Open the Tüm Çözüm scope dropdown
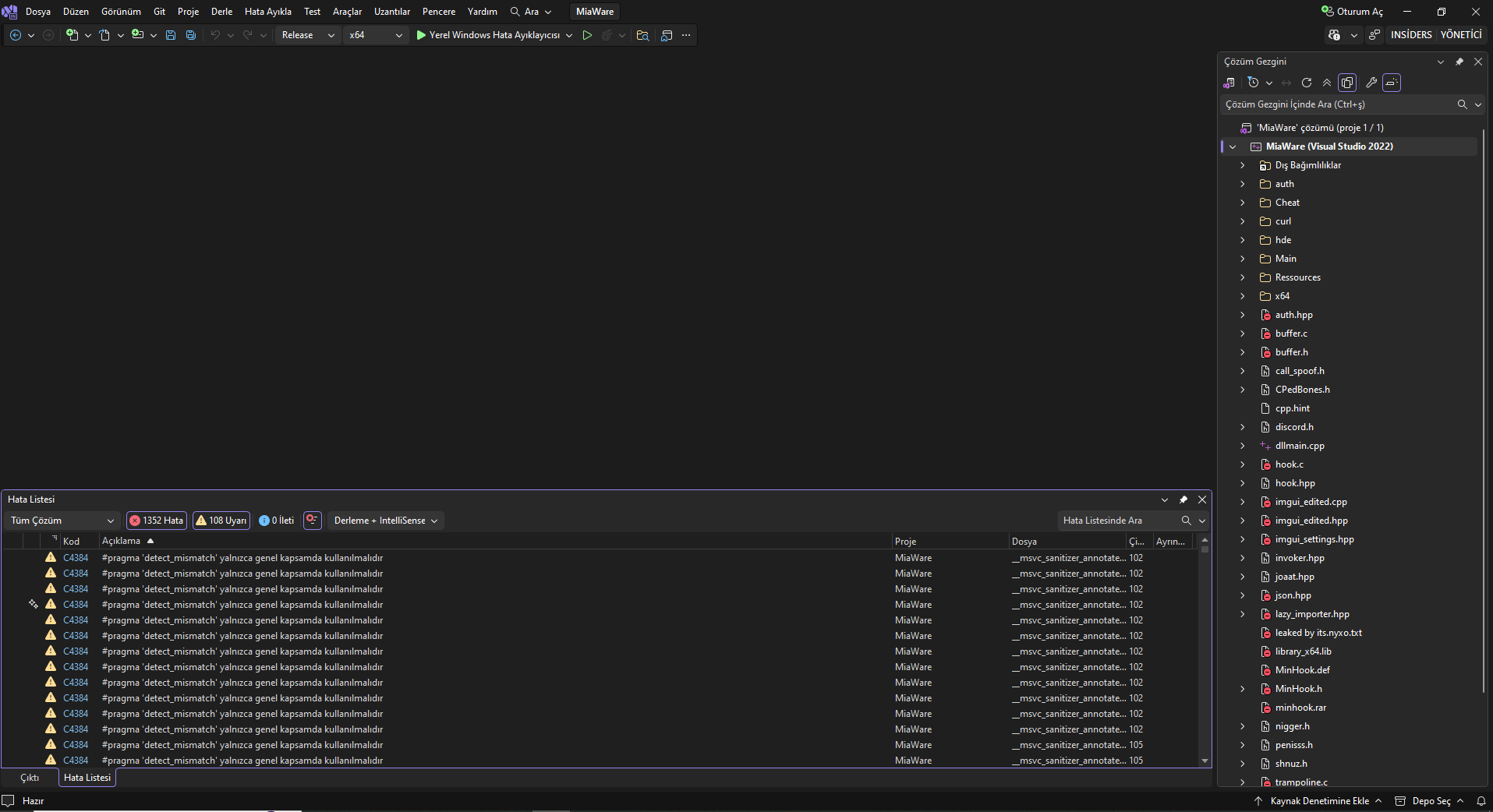 pyautogui.click(x=62, y=521)
